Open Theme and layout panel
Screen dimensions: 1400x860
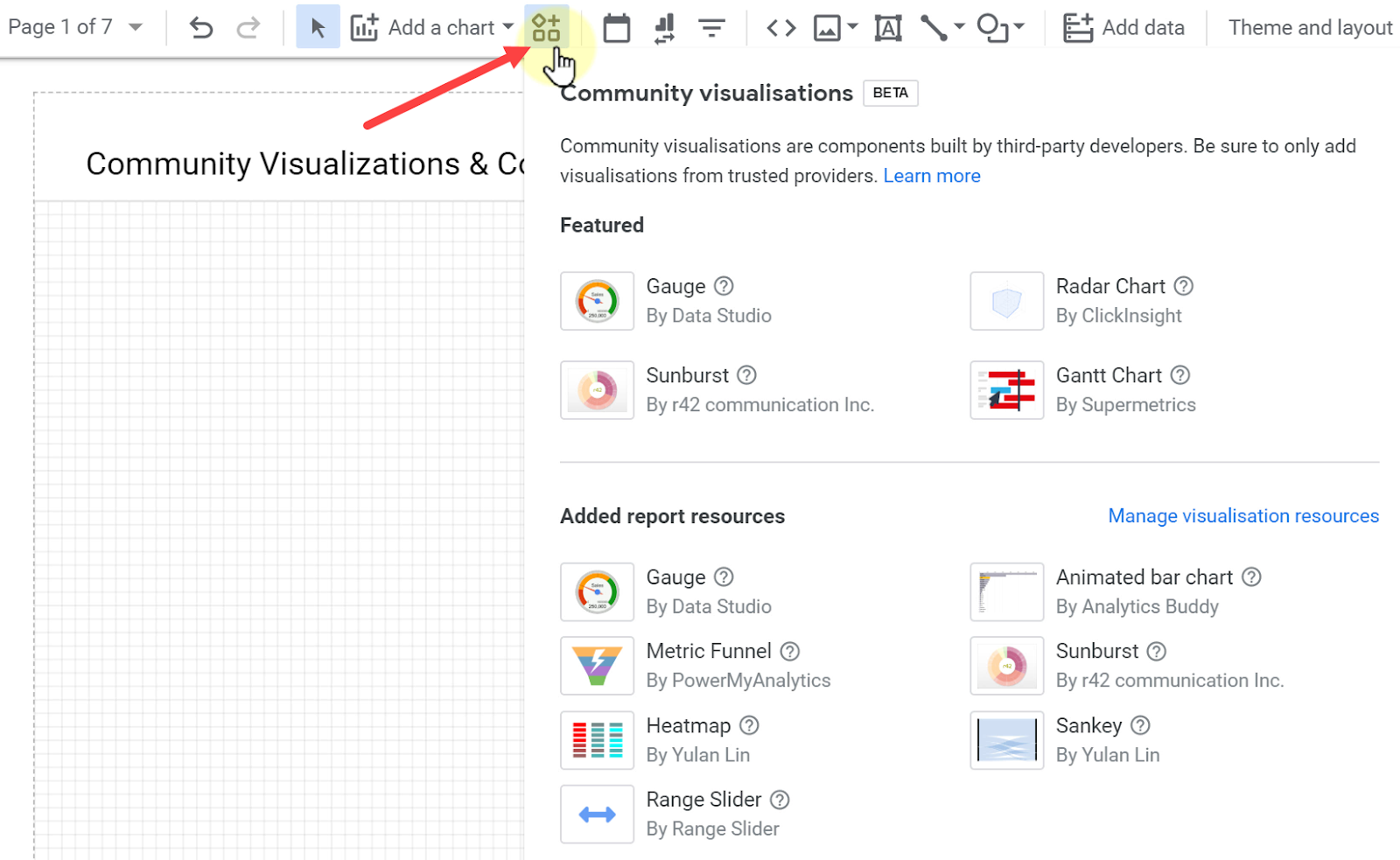point(1310,28)
